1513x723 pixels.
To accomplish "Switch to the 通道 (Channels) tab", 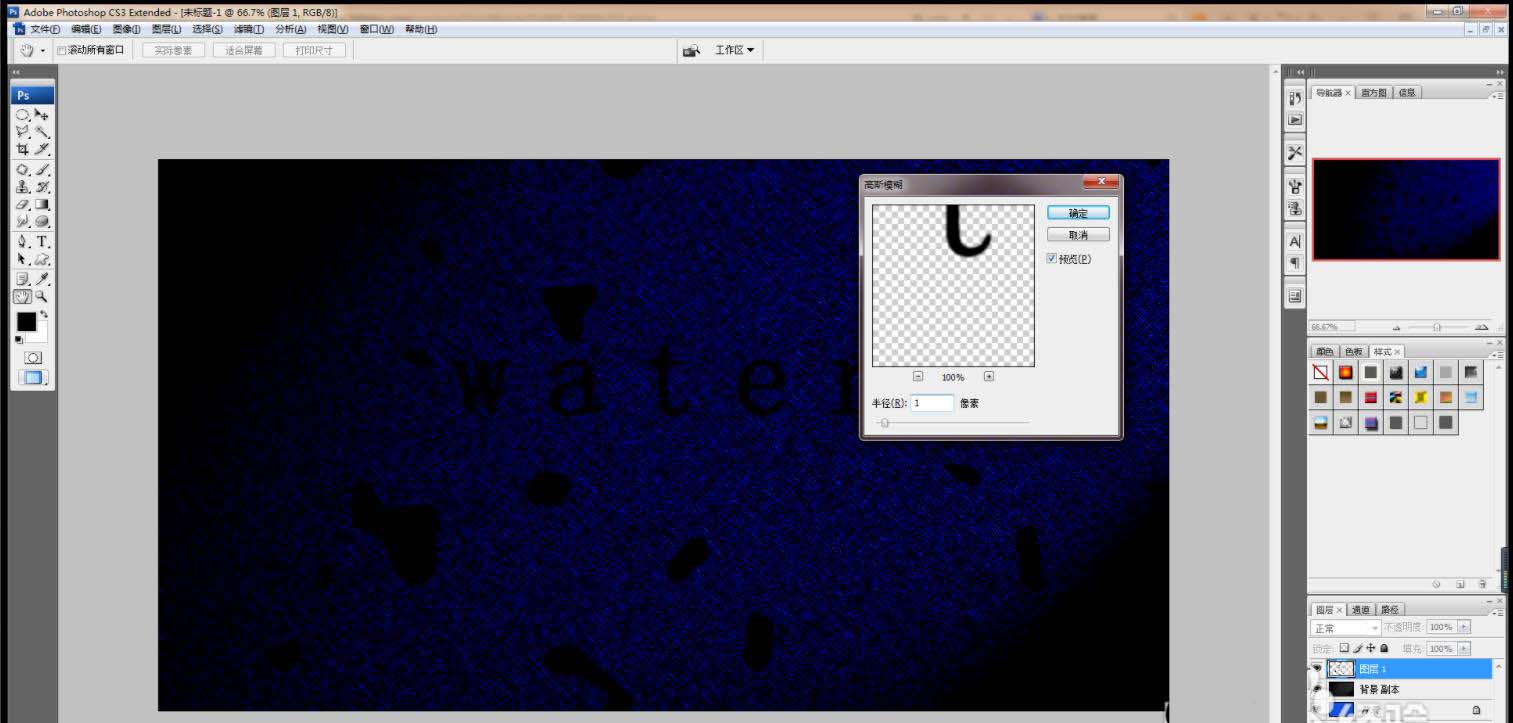I will [x=1360, y=610].
